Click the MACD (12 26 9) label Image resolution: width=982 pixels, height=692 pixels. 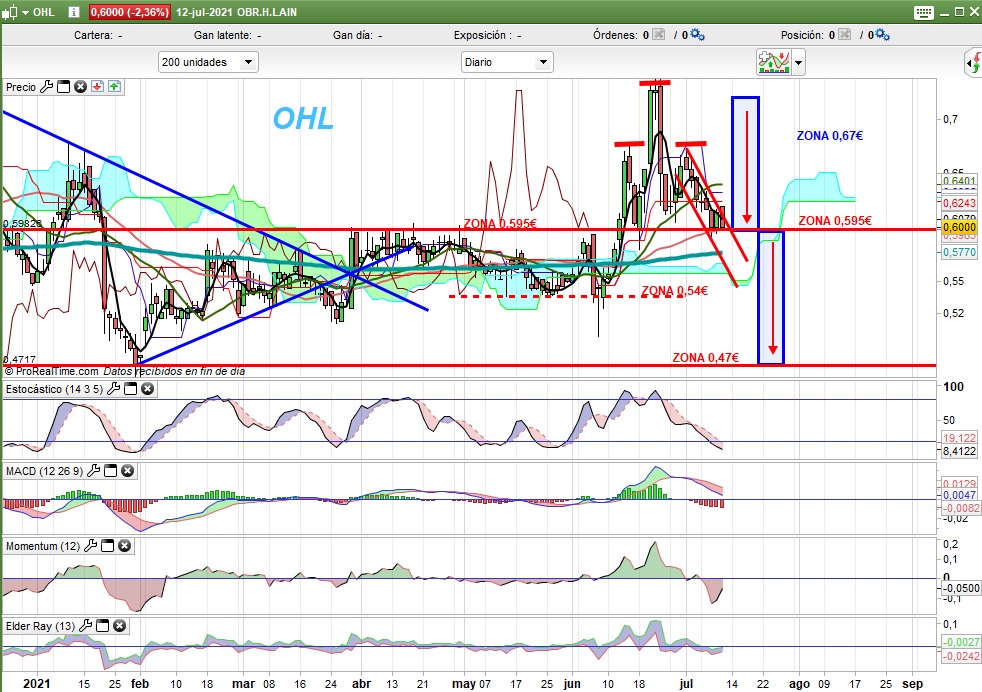tap(44, 471)
